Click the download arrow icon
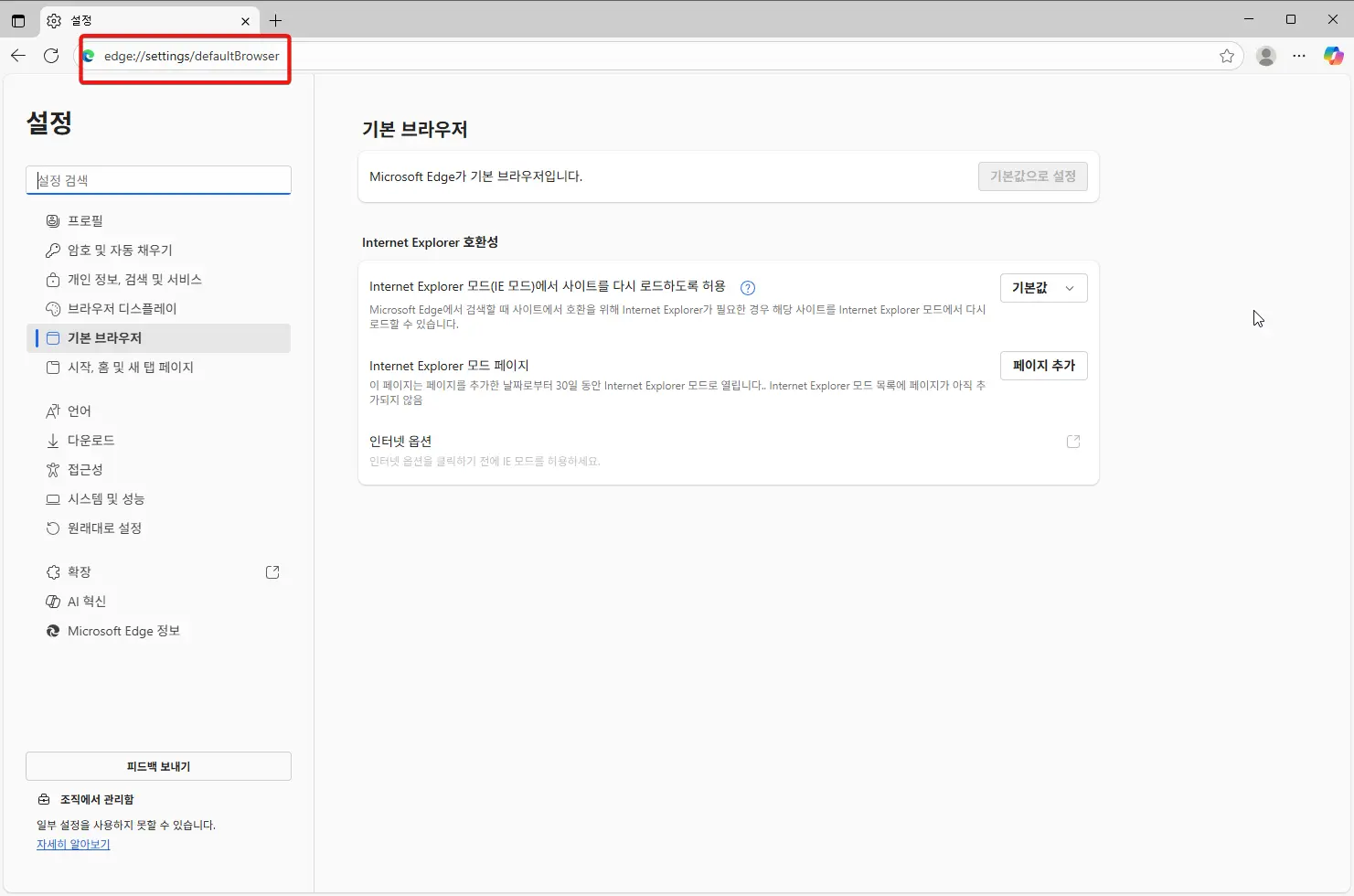 [53, 440]
